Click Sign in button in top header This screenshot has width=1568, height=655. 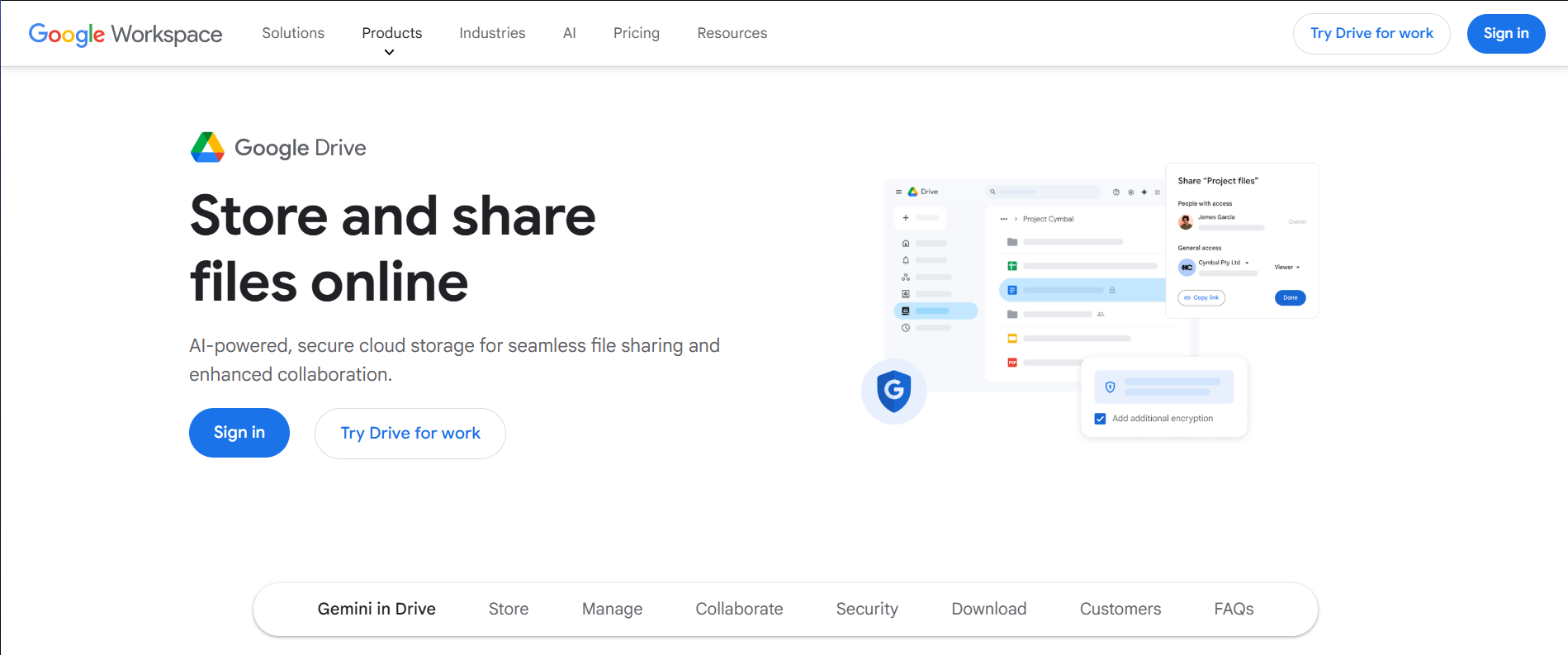(x=1506, y=34)
